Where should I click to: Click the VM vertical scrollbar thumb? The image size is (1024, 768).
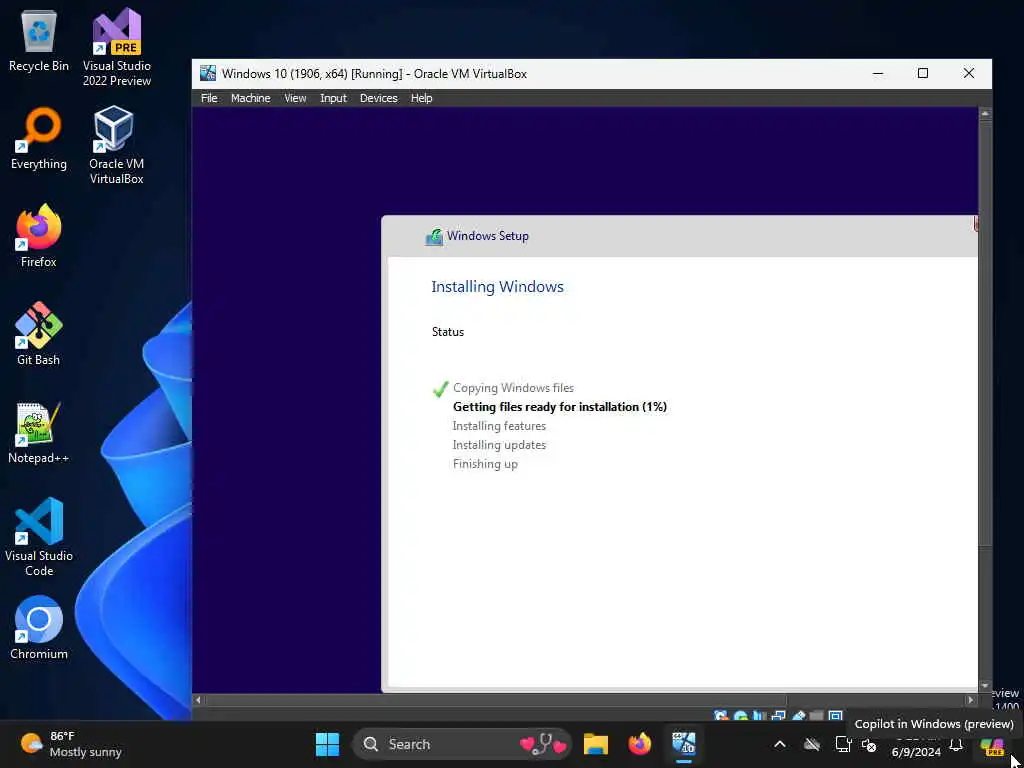pos(985,333)
